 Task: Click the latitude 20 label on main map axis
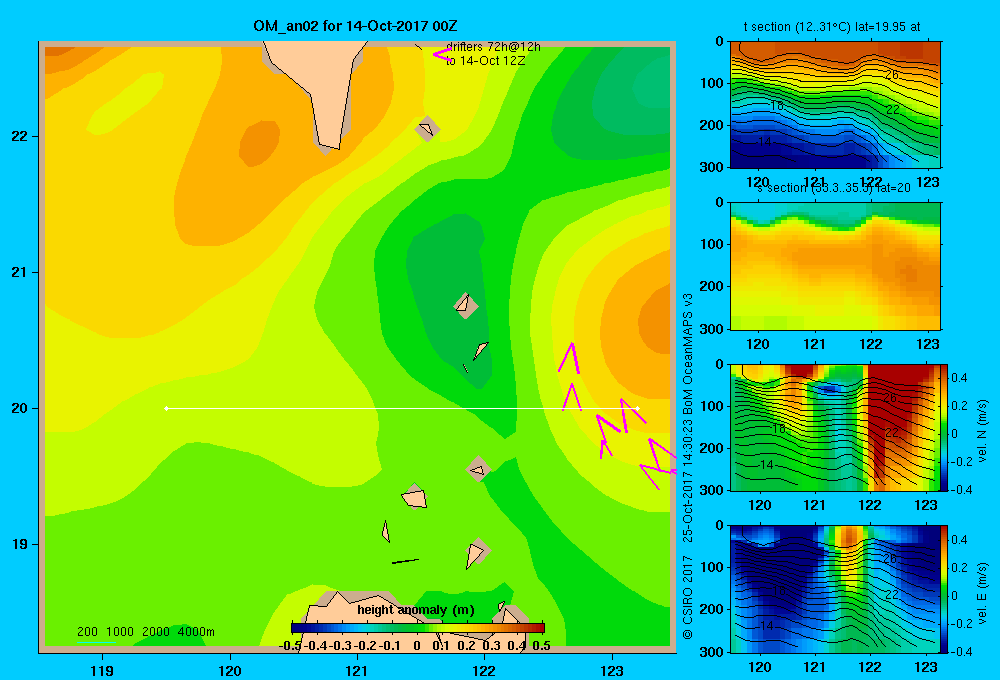[20, 408]
